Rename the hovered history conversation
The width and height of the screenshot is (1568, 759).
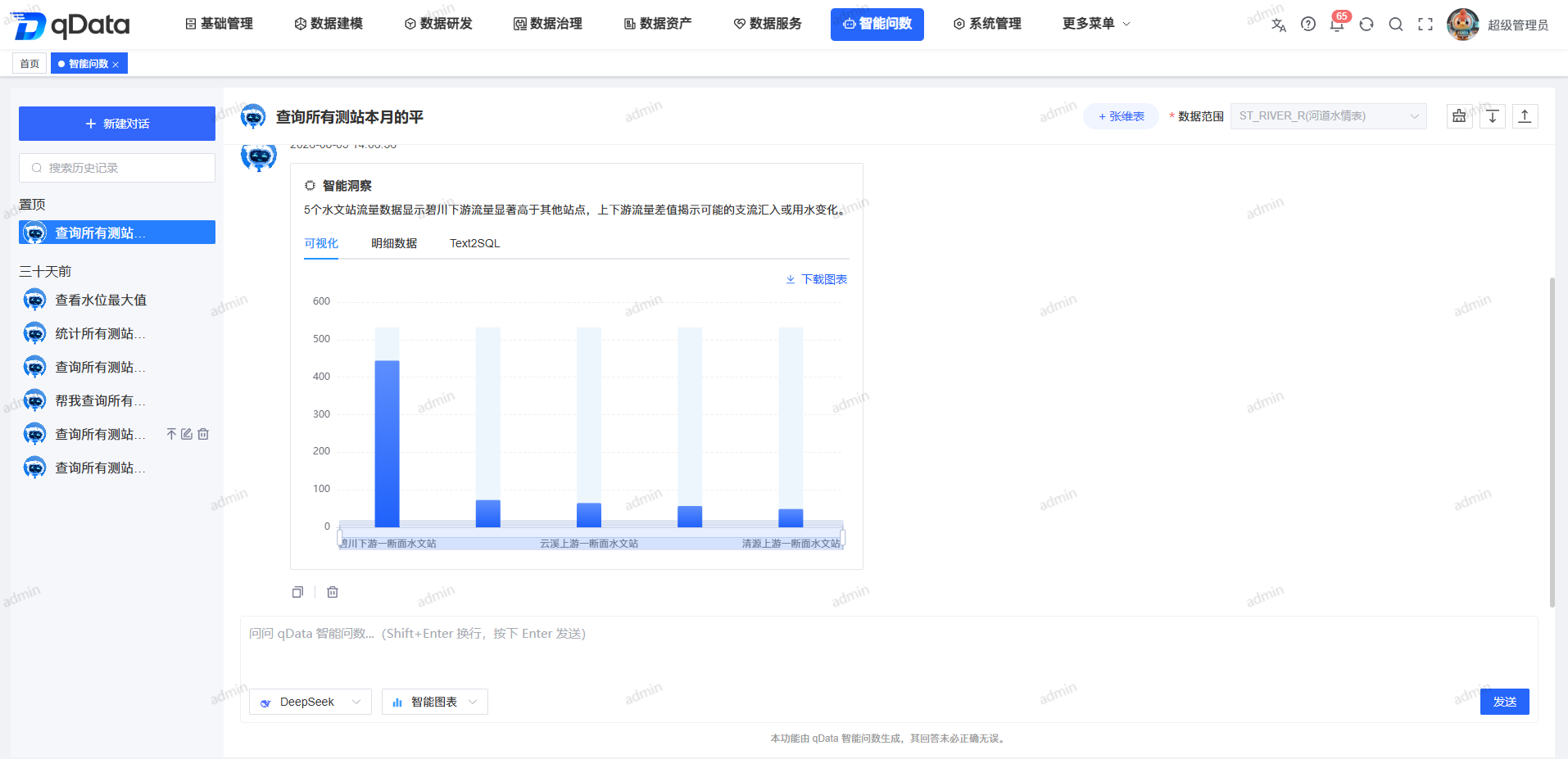click(187, 434)
